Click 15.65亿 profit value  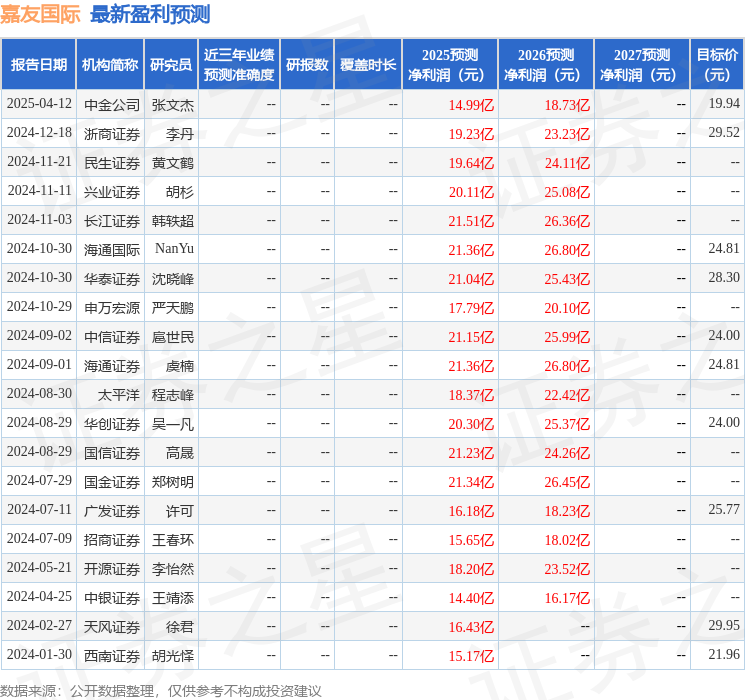click(x=471, y=540)
